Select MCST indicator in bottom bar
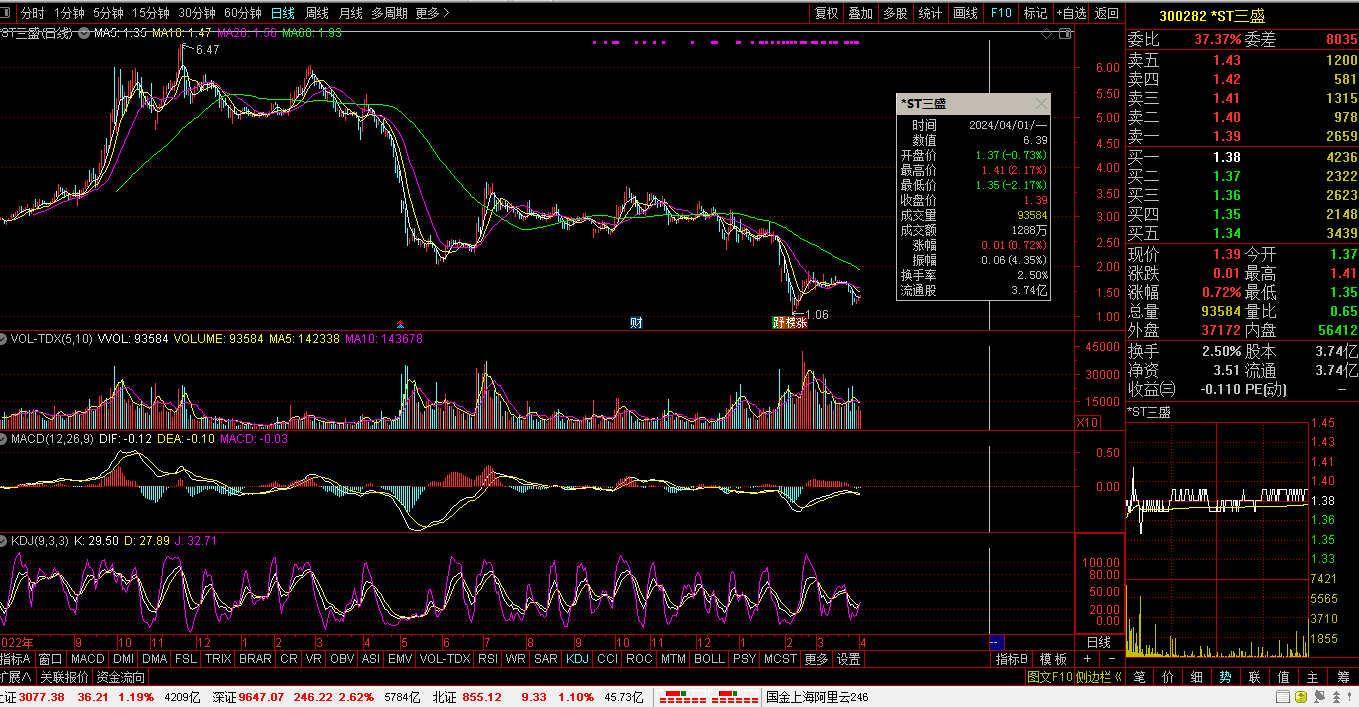The image size is (1359, 707). click(780, 660)
